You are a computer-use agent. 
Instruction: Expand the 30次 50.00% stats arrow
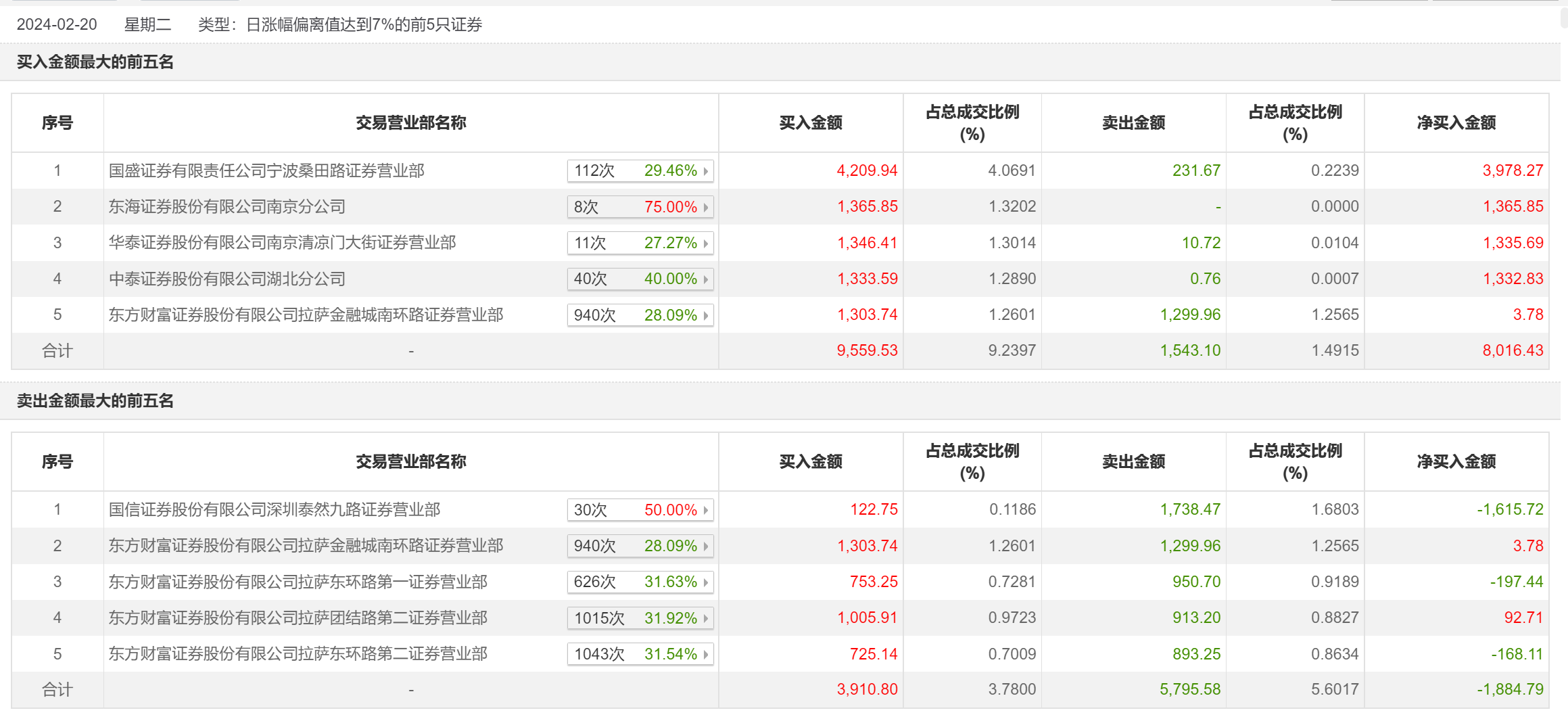[705, 510]
